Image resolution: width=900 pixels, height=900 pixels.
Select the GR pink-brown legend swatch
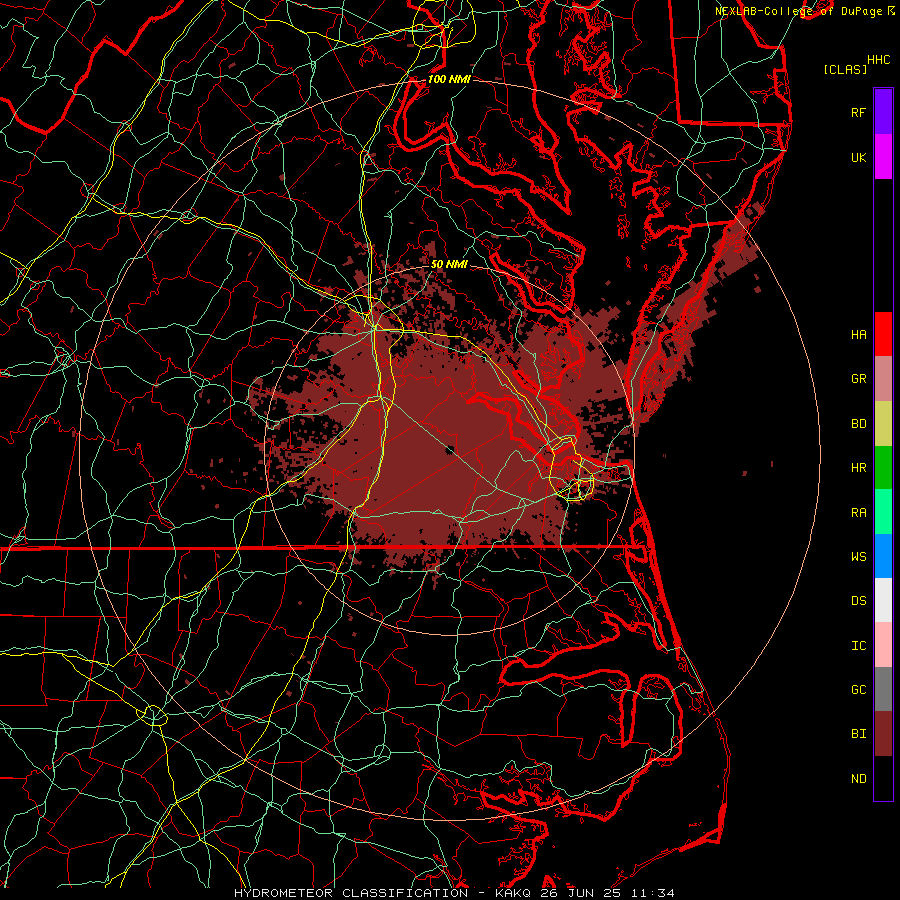(x=883, y=379)
